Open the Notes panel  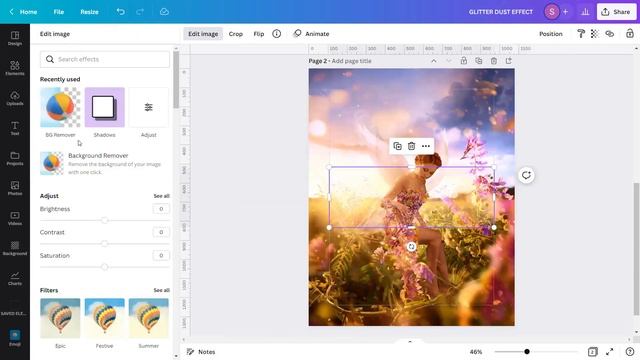point(201,351)
